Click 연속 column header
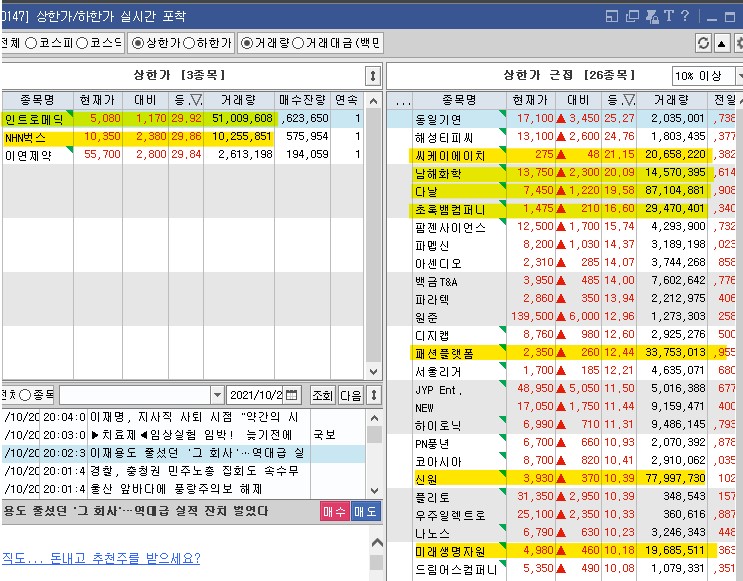The image size is (743, 581). click(x=346, y=100)
